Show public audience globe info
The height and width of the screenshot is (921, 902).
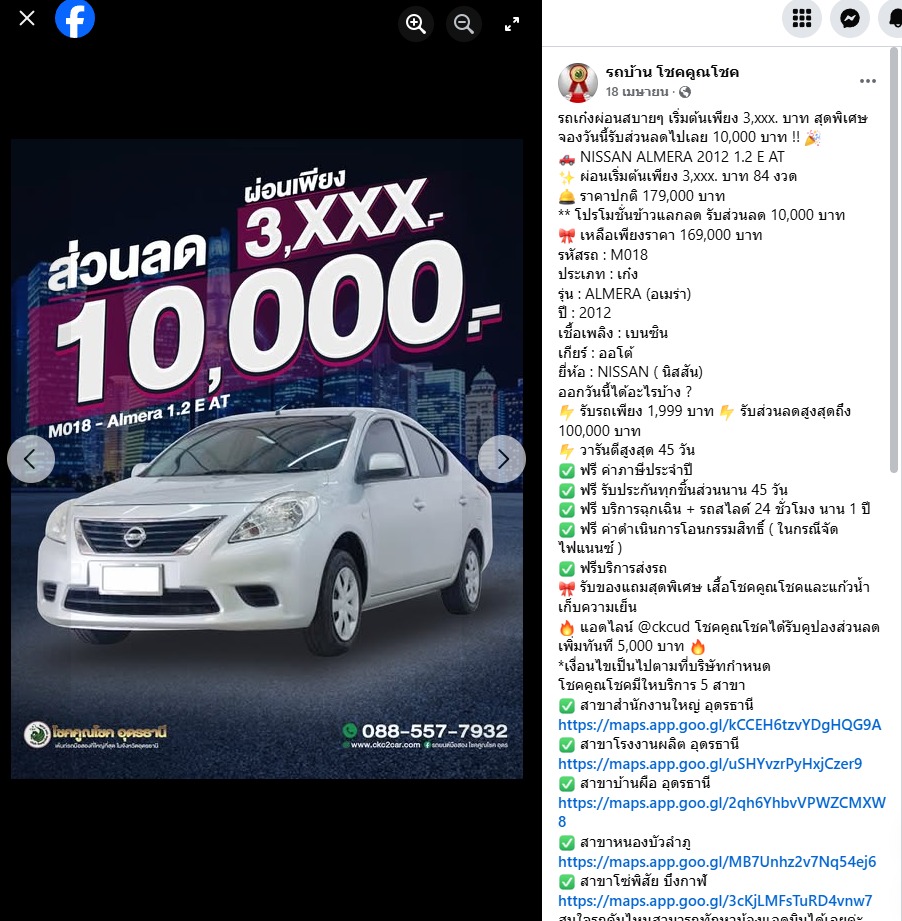tap(685, 92)
